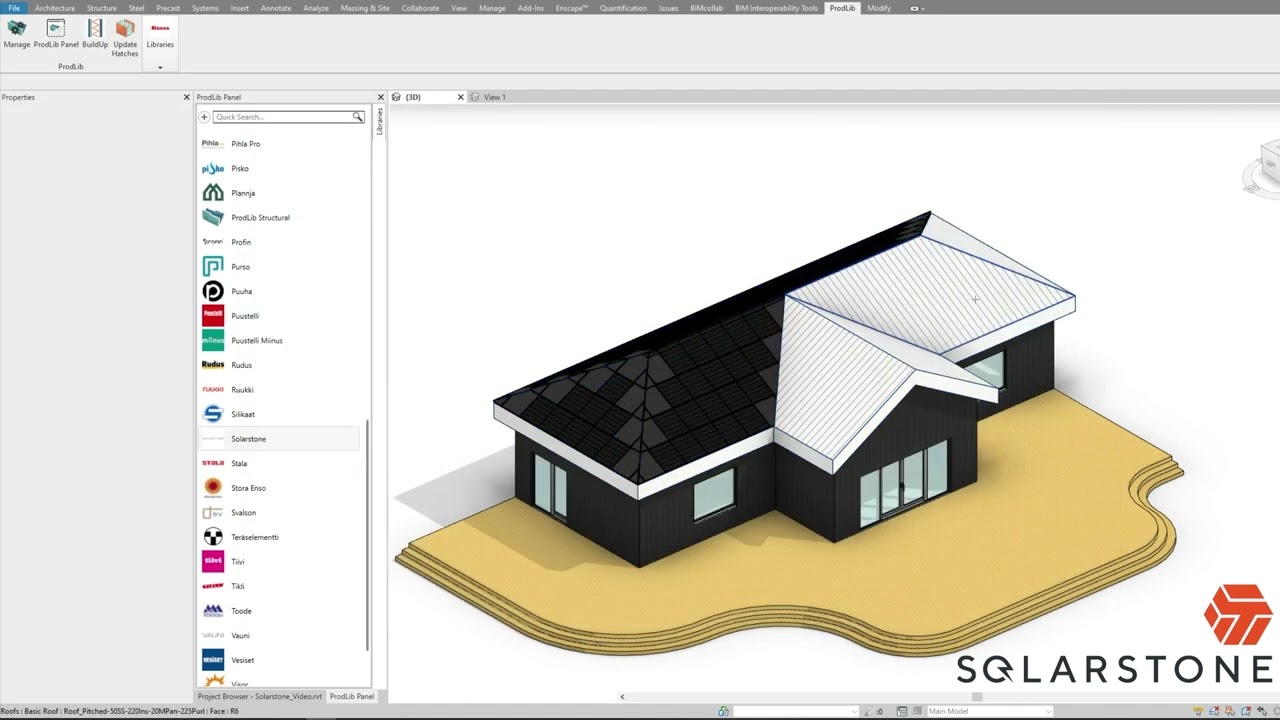The width and height of the screenshot is (1280, 720).
Task: Open the File menu
Action: [x=14, y=8]
